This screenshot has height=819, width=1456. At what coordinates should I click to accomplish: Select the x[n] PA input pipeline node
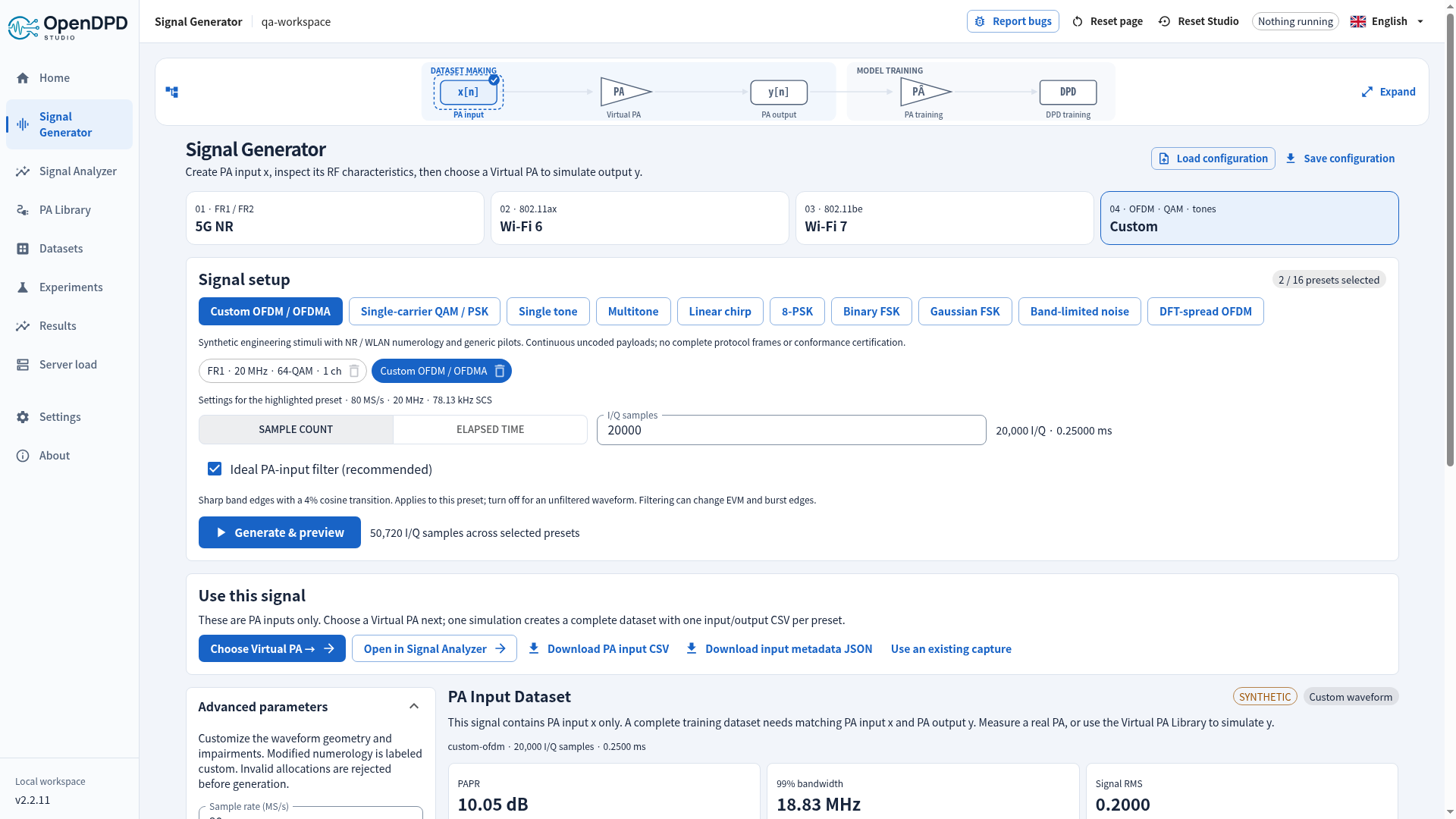(x=469, y=92)
